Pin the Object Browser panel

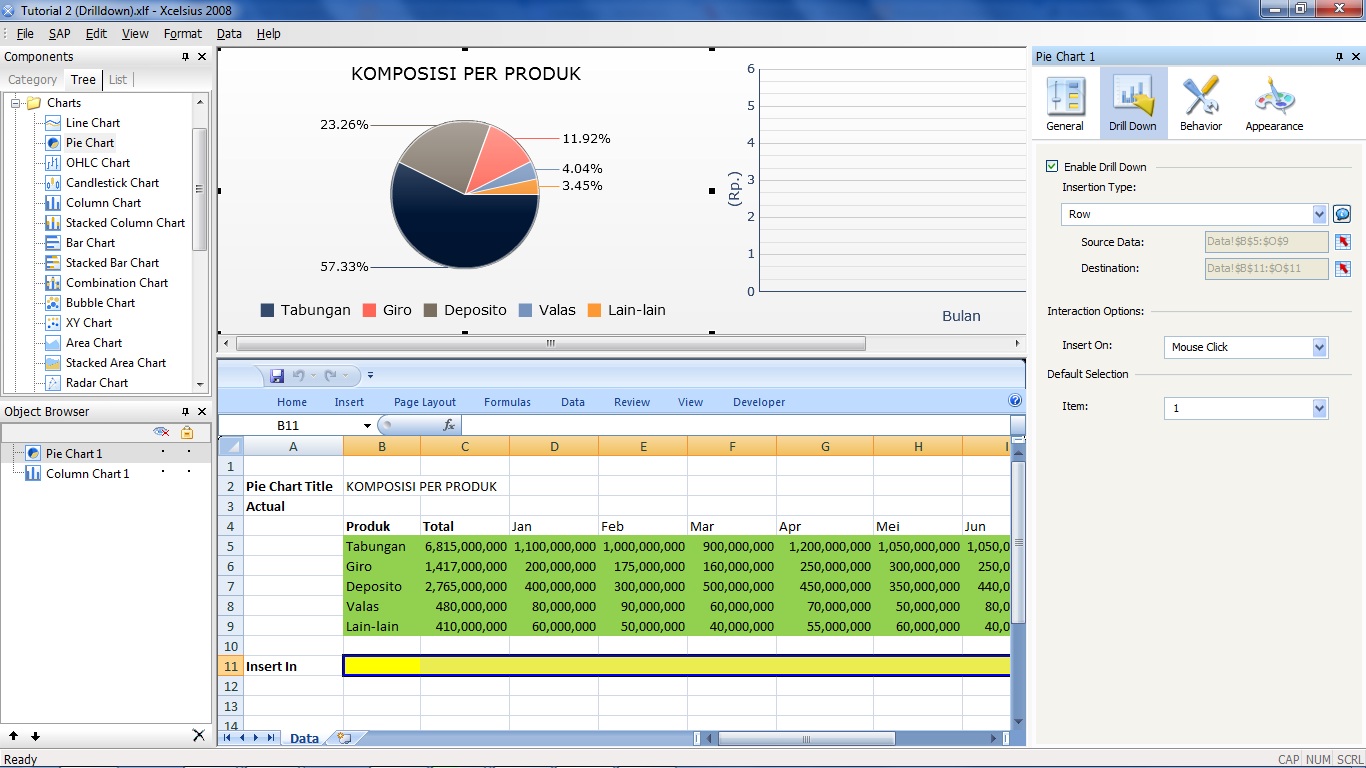pos(185,412)
